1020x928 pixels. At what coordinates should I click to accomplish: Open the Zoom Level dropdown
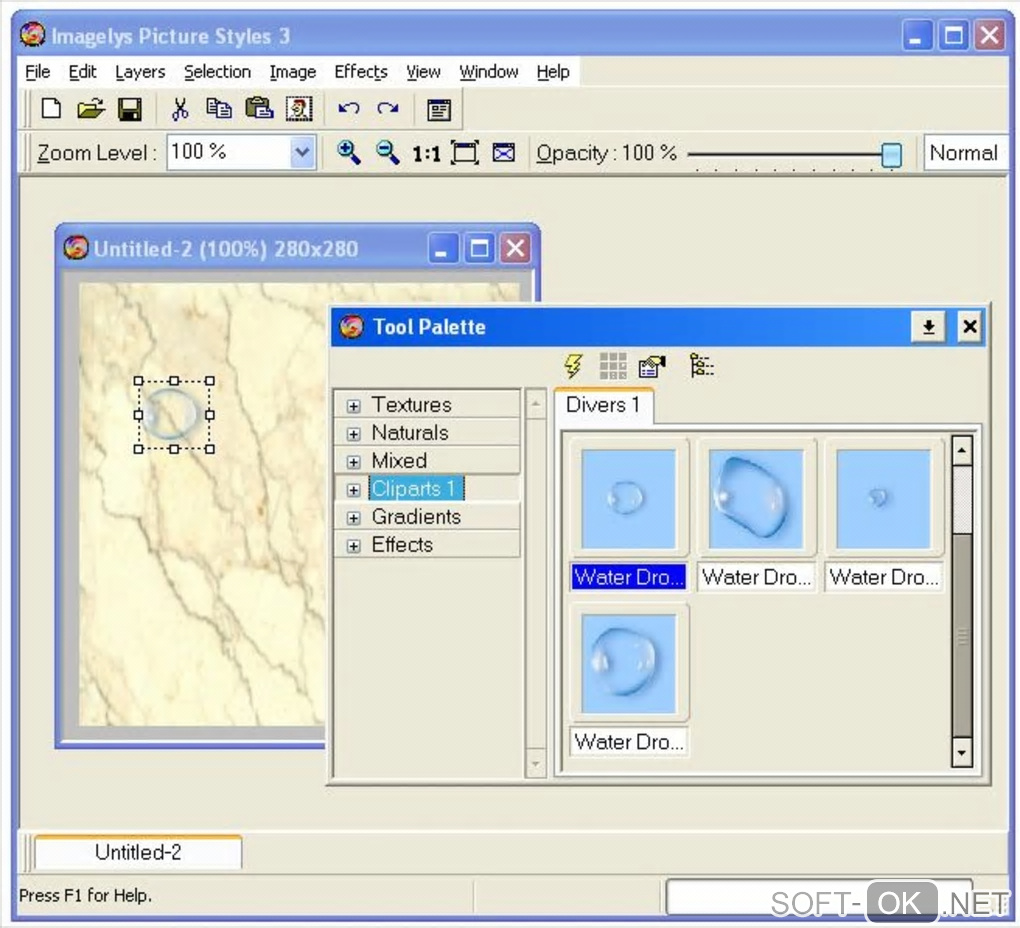tap(302, 153)
